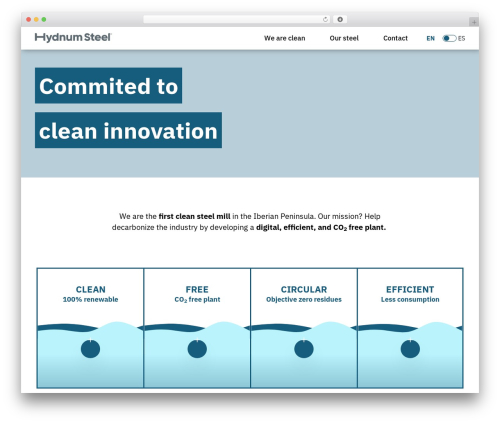Click the plus circle in CIRCULAR card
The height and width of the screenshot is (423, 500).
[x=304, y=349]
